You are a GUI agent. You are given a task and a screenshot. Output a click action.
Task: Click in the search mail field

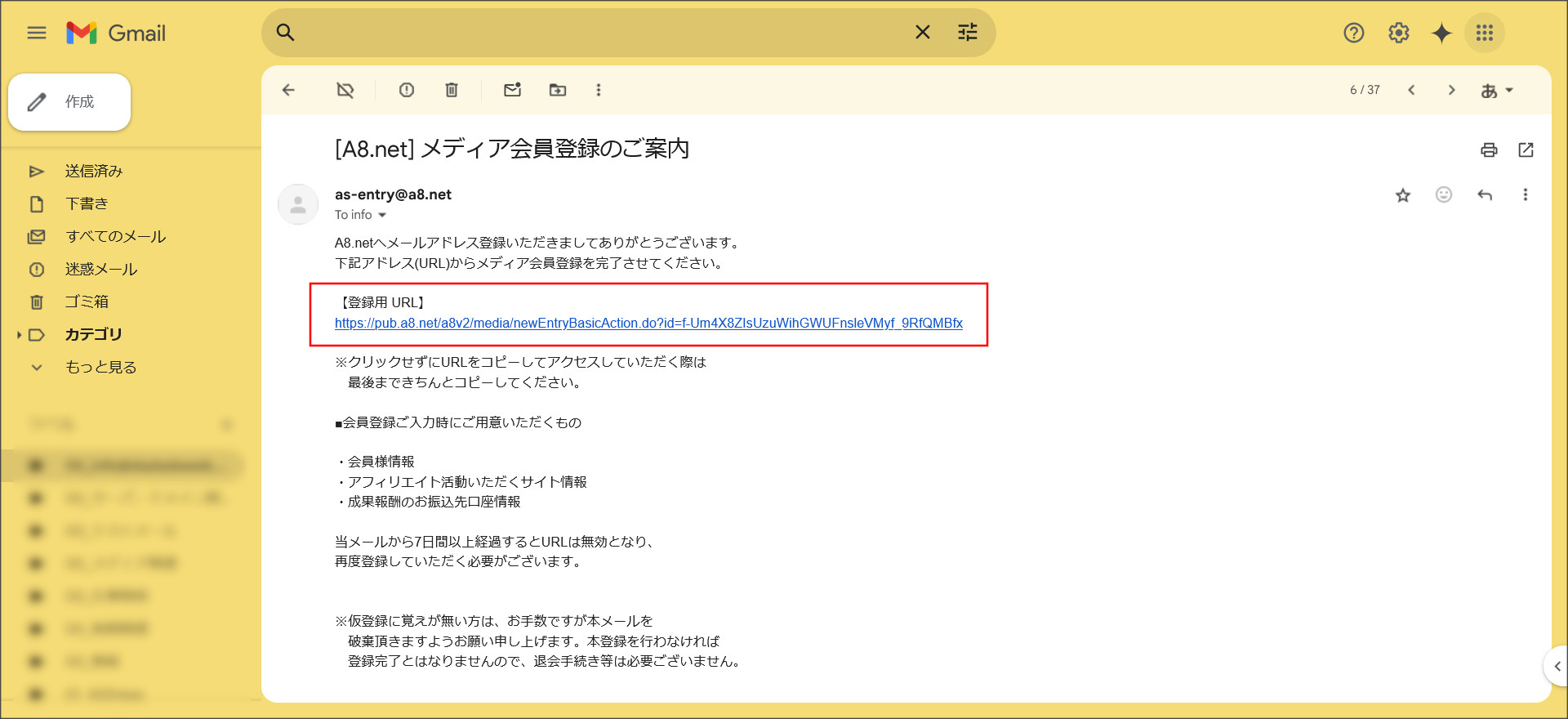(x=604, y=33)
